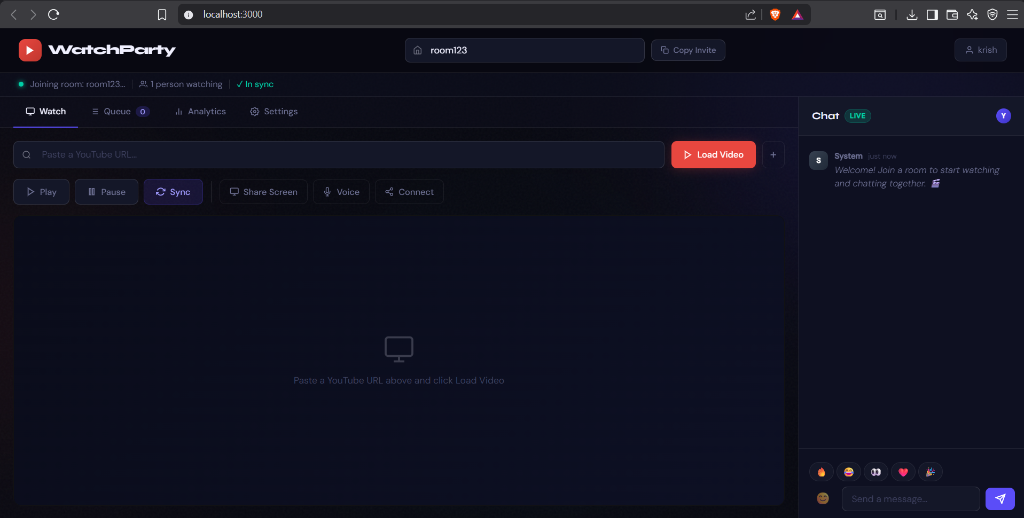Click the browser forward arrow
The image size is (1024, 518).
pyautogui.click(x=33, y=14)
